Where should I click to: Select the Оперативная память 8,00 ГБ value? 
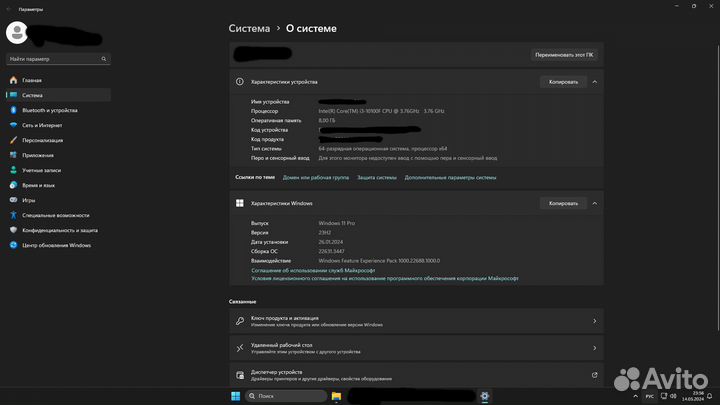click(x=327, y=120)
